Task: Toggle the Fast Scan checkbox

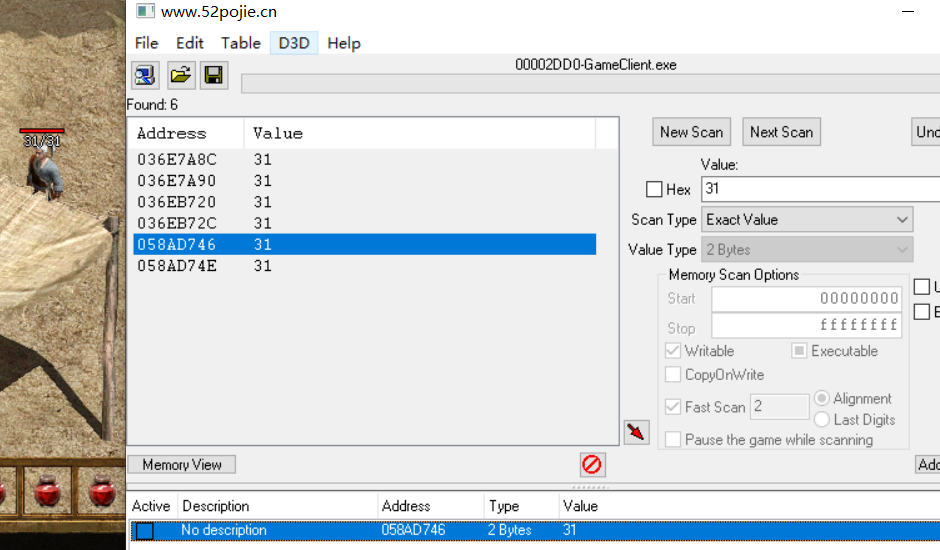Action: coord(673,407)
